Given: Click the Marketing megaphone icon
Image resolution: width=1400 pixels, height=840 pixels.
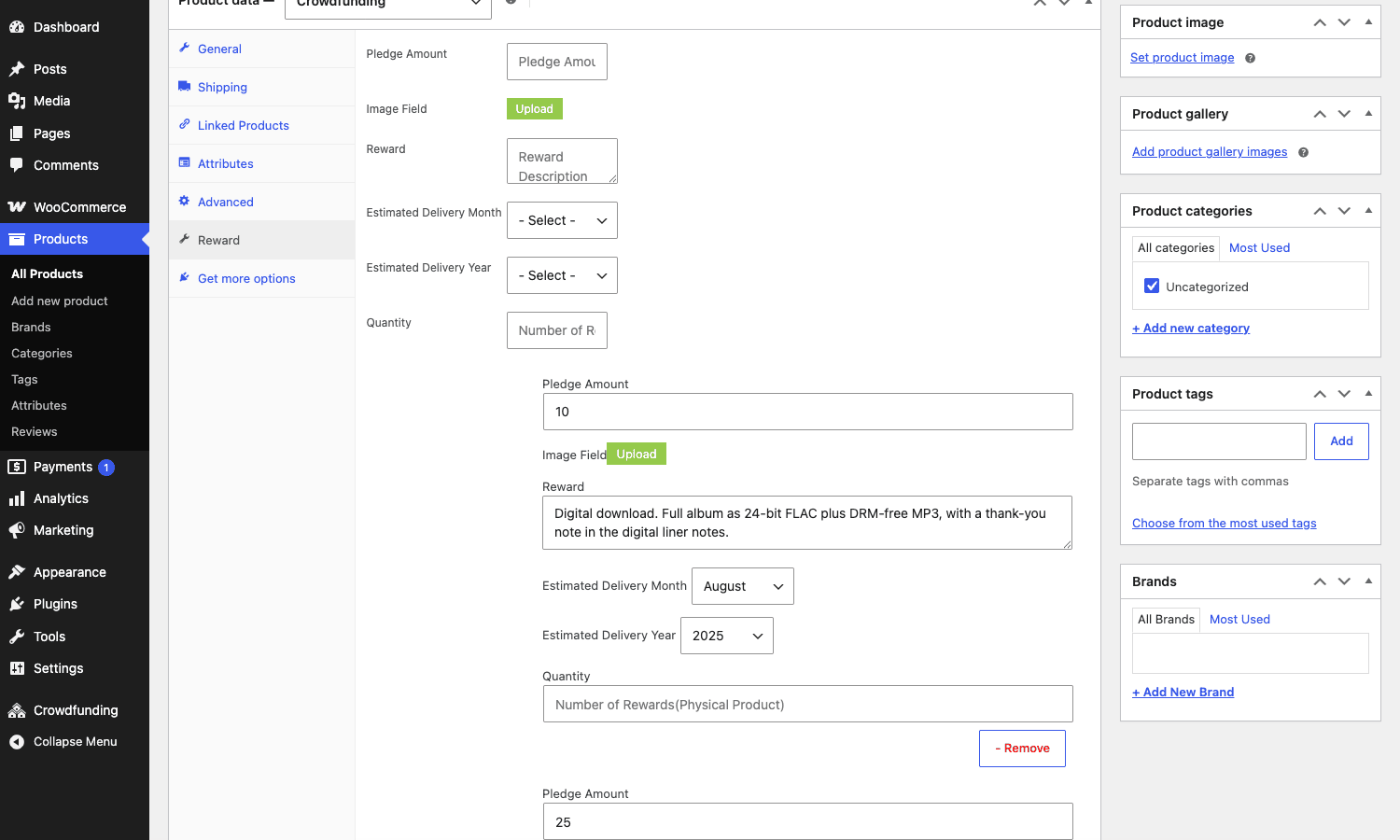Looking at the screenshot, I should [17, 530].
